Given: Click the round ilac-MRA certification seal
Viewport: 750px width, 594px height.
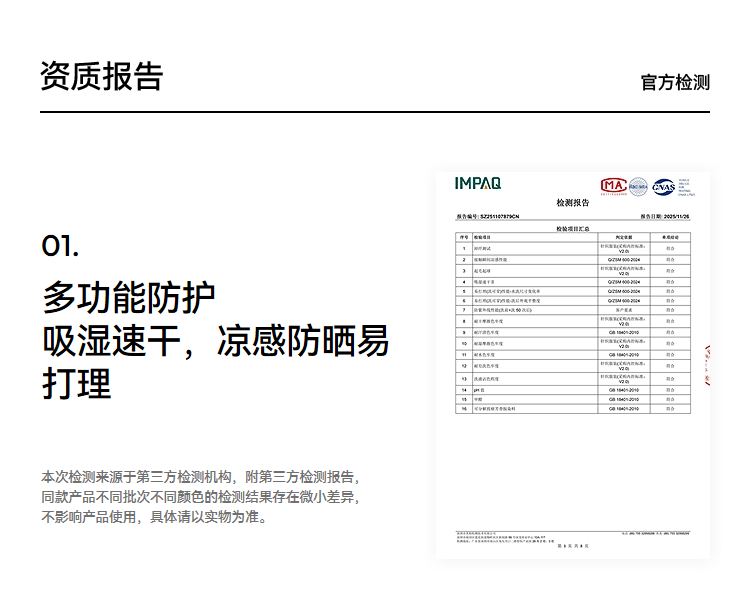Looking at the screenshot, I should [x=638, y=186].
